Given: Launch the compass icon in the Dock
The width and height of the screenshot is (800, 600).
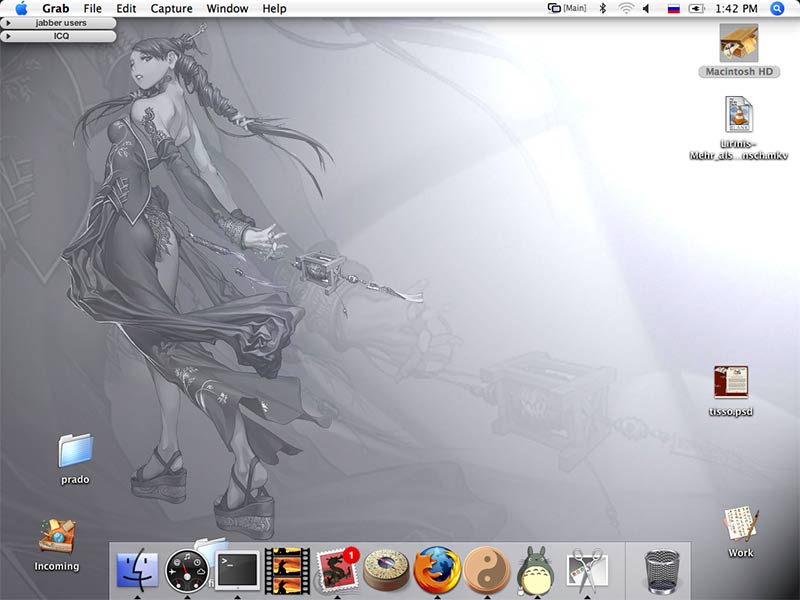Looking at the screenshot, I should point(387,570).
